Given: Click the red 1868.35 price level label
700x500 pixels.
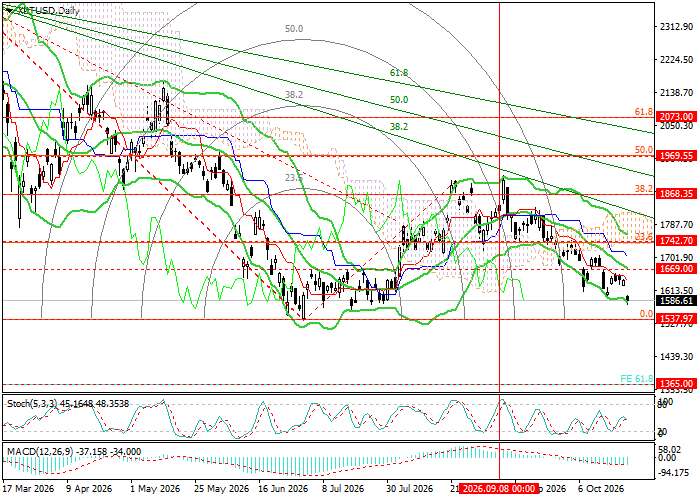Looking at the screenshot, I should pos(676,194).
